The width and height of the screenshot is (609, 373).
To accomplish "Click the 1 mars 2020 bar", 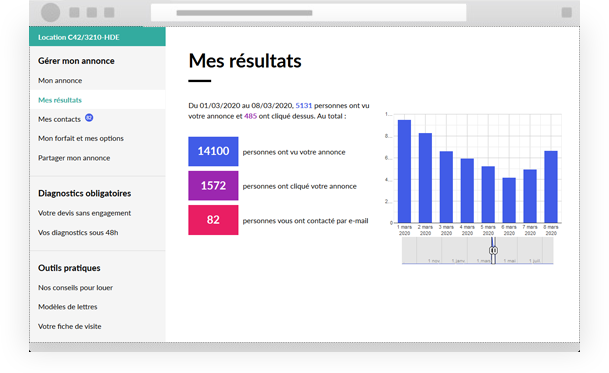I will pyautogui.click(x=404, y=171).
